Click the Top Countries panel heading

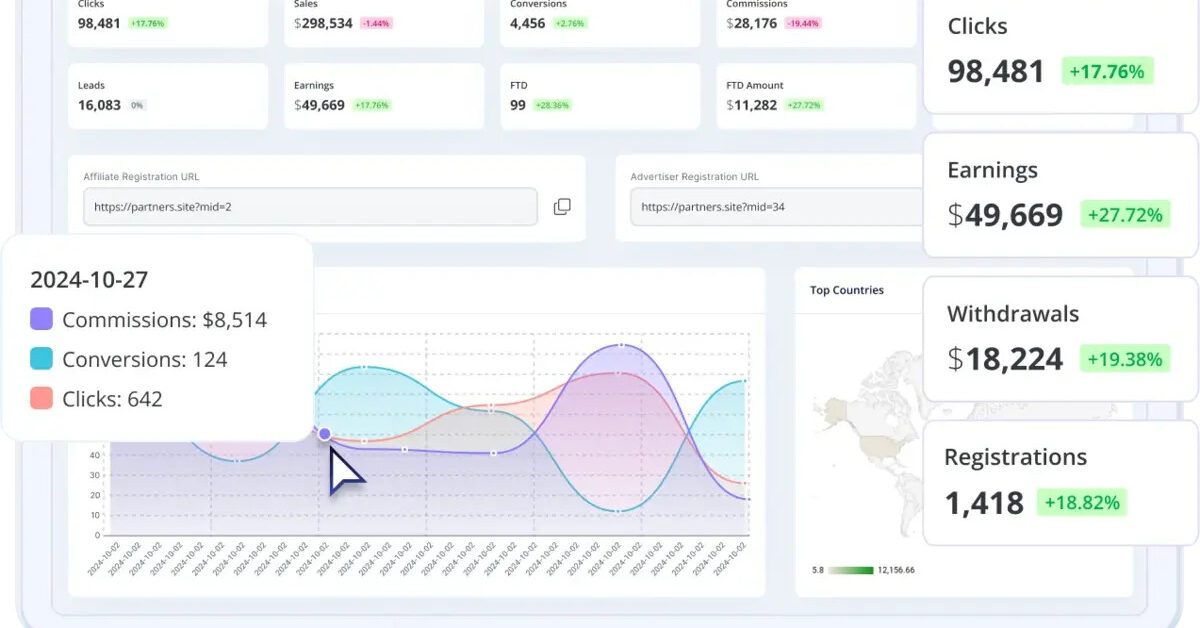(x=847, y=290)
